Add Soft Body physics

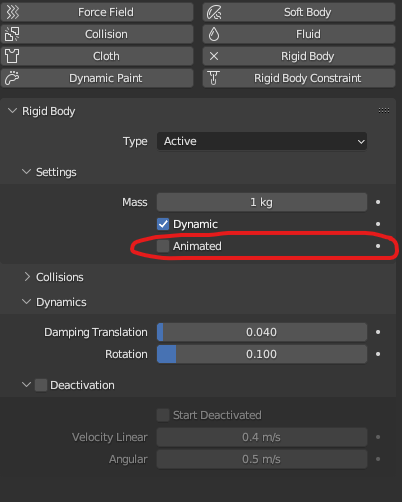pos(299,12)
